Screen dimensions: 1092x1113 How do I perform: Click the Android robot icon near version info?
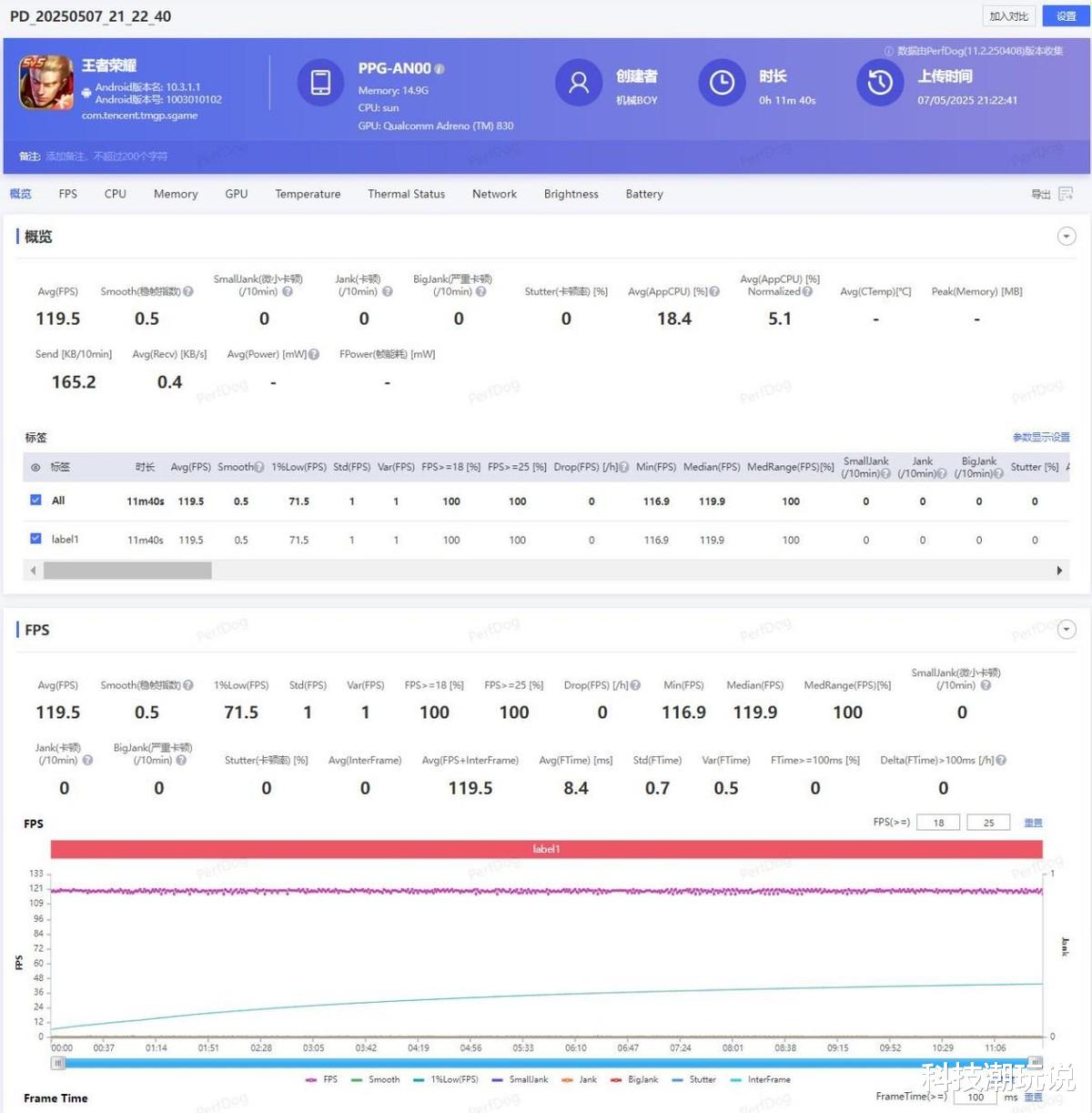pyautogui.click(x=86, y=93)
